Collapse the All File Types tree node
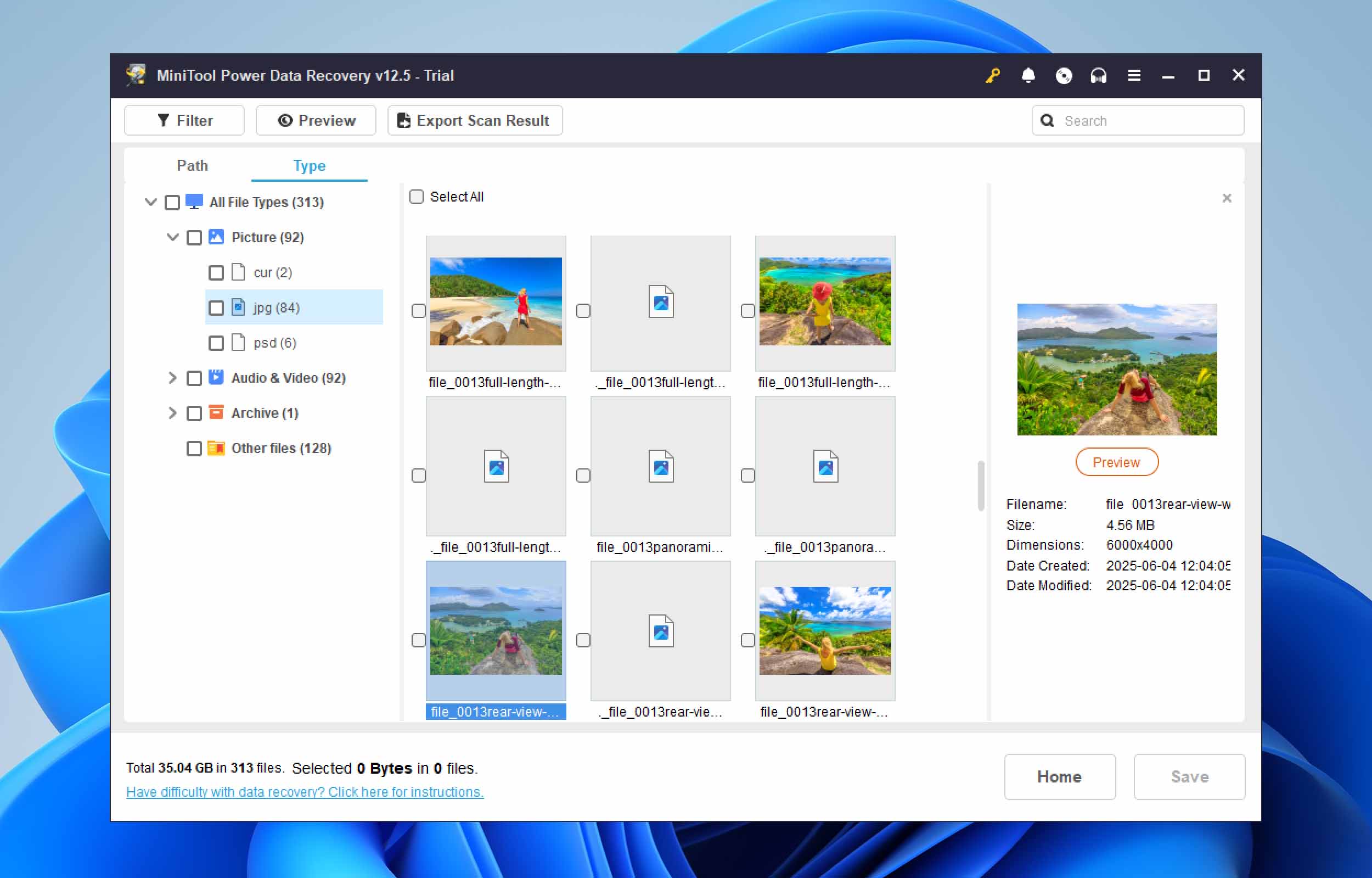This screenshot has height=878, width=1372. [150, 202]
